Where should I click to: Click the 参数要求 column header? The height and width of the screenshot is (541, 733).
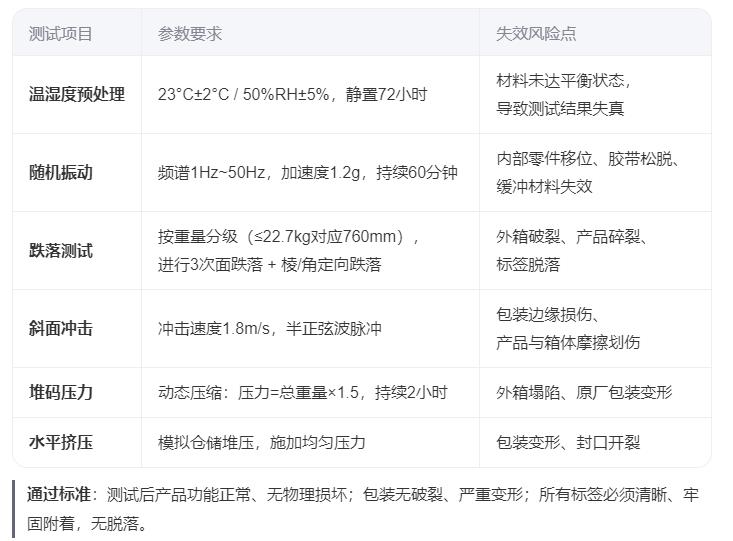click(x=190, y=33)
